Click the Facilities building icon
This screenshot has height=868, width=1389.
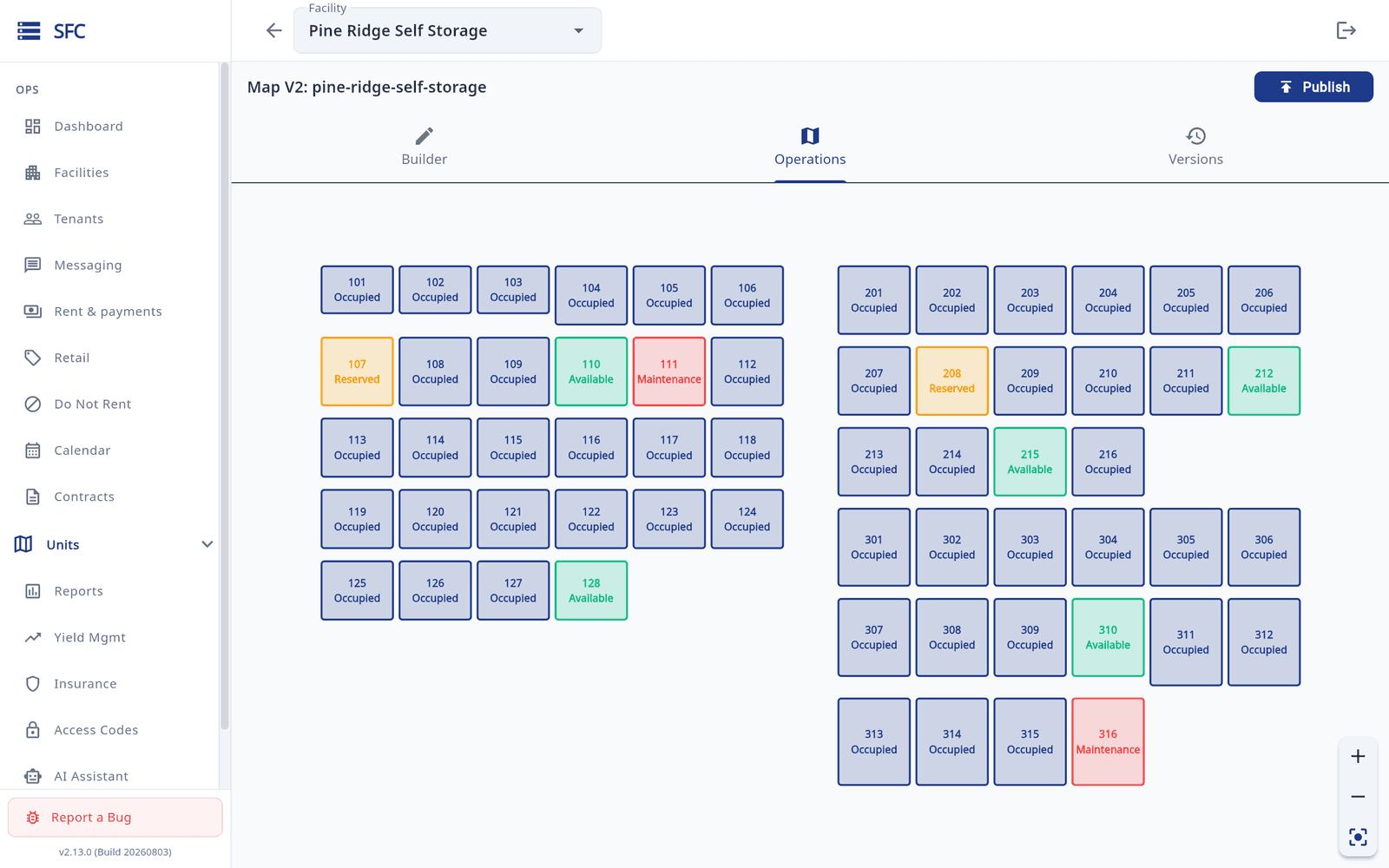click(x=33, y=173)
